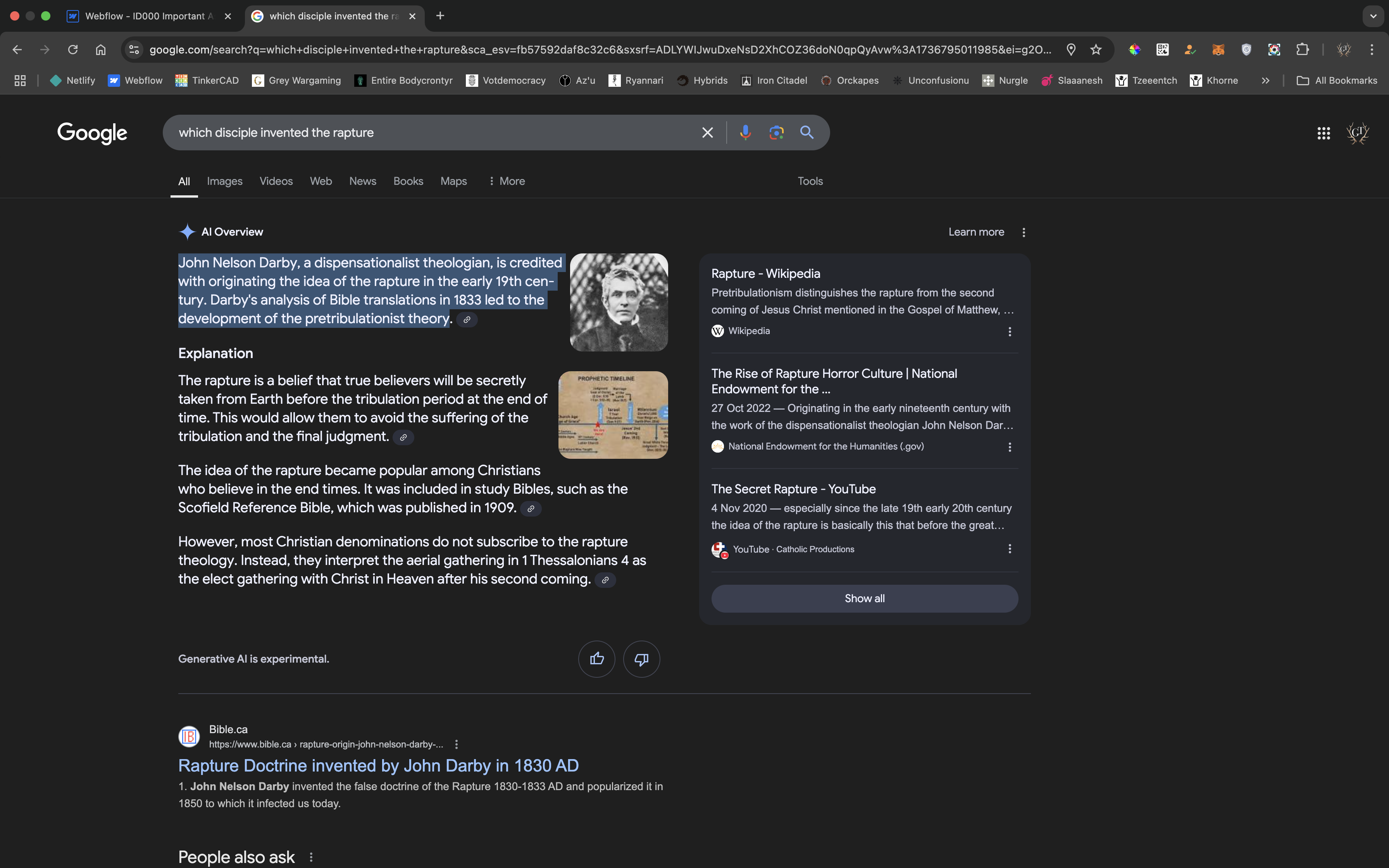Click the citation link after pretribulationist theory

point(467,320)
